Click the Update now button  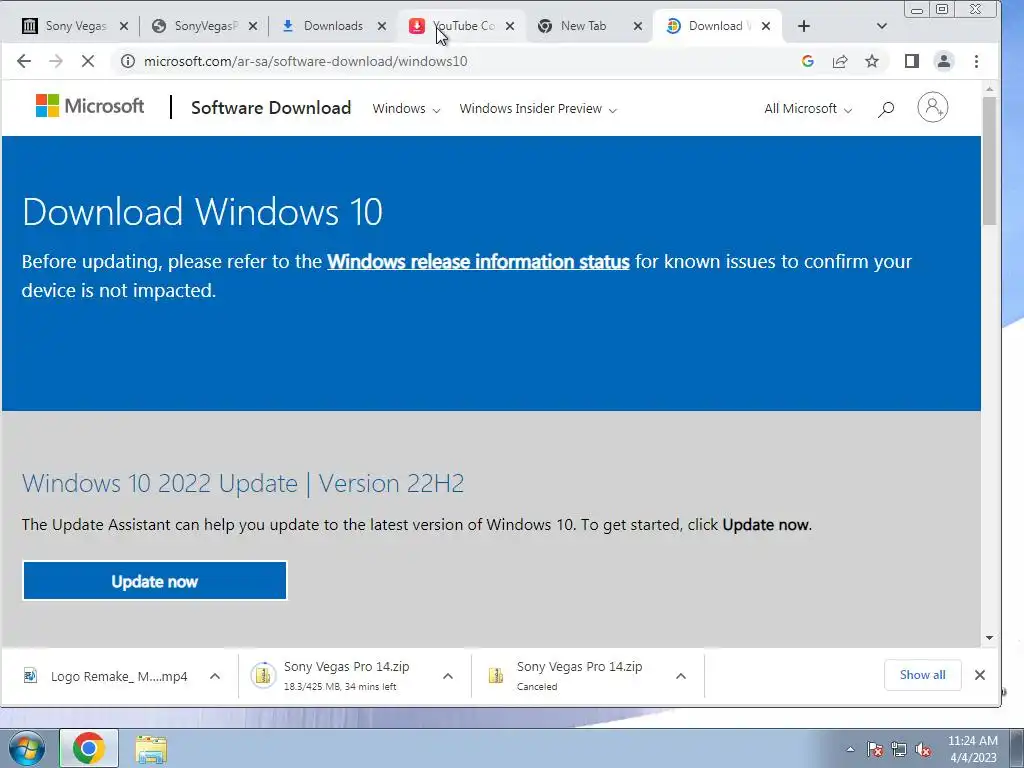155,581
